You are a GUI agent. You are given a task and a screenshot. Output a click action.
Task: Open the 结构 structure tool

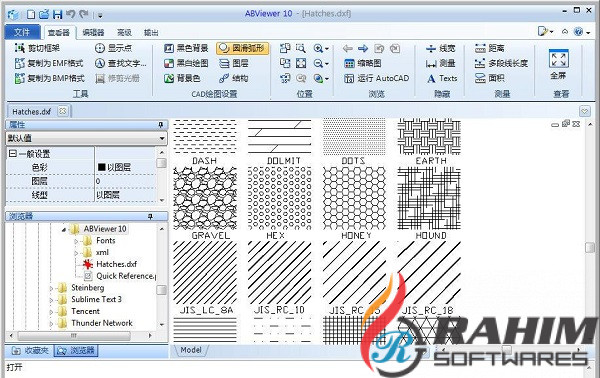tap(233, 78)
